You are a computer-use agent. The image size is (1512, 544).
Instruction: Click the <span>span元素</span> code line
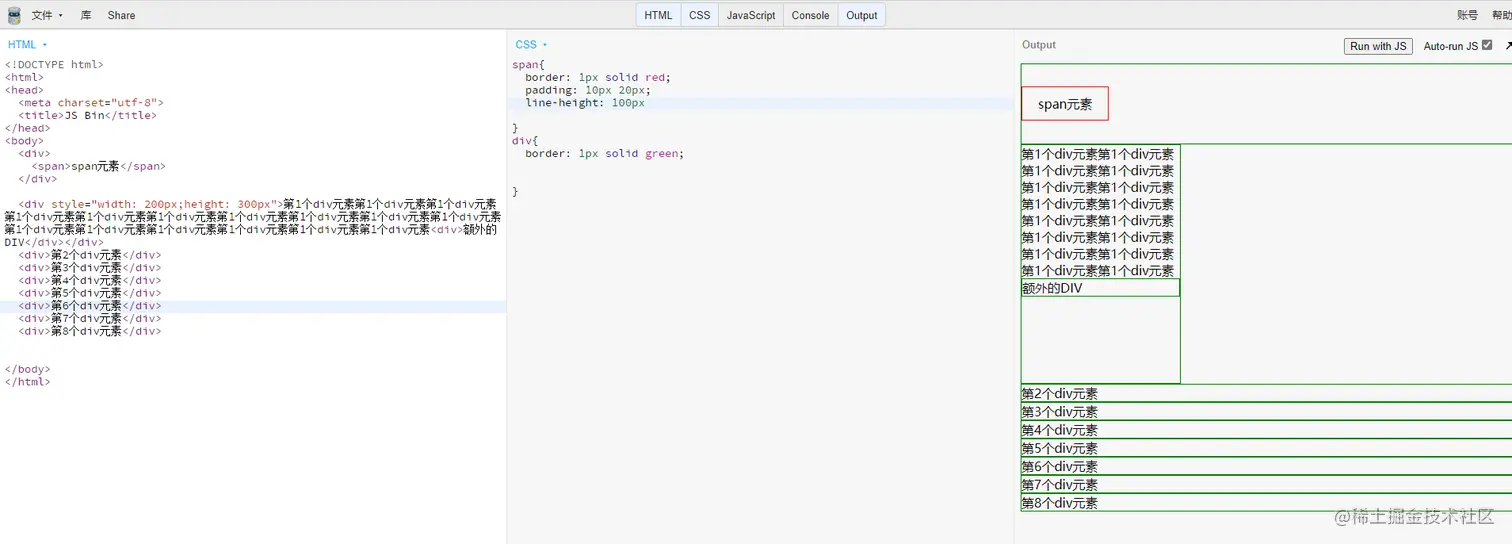click(x=98, y=166)
